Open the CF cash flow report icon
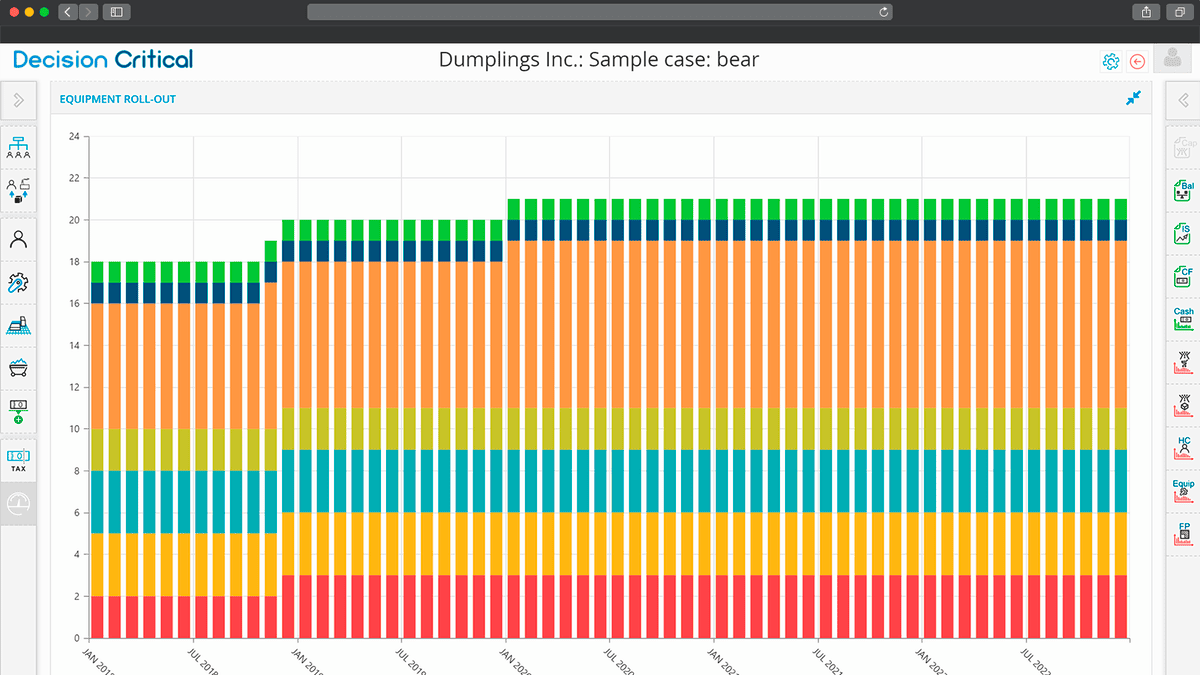The height and width of the screenshot is (675, 1200). [1184, 276]
